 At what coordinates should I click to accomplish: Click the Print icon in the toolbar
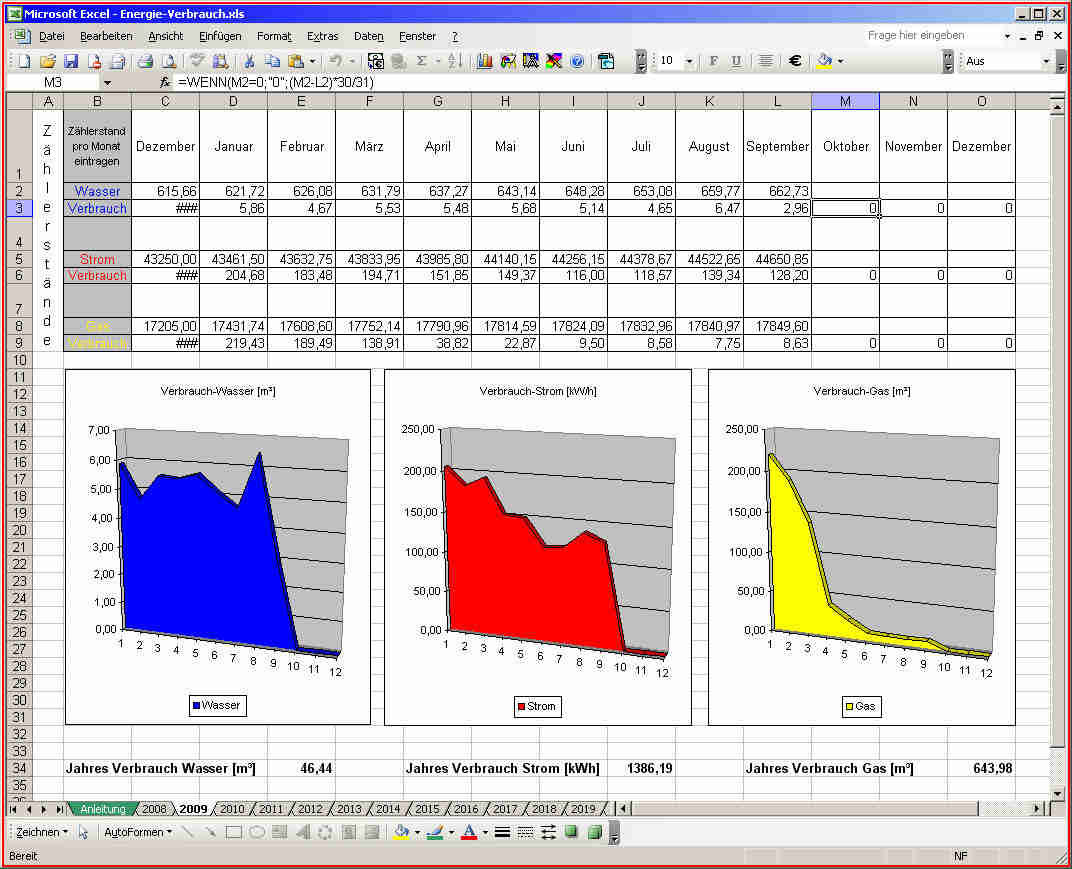point(145,61)
